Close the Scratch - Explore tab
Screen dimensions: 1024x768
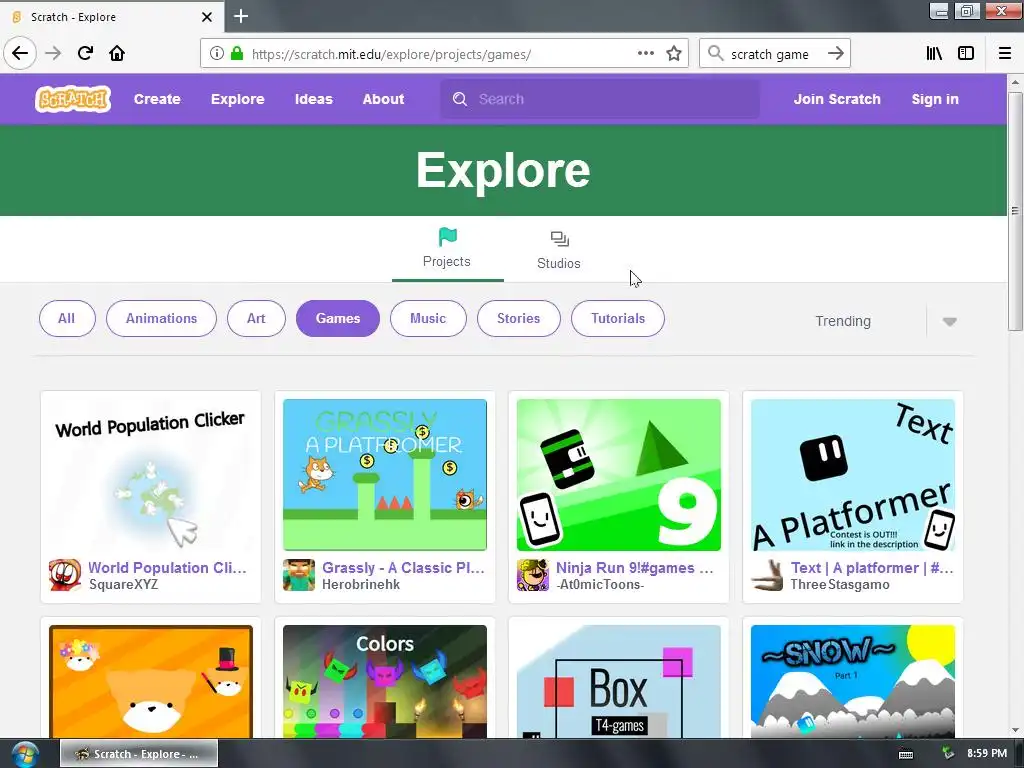coord(206,17)
